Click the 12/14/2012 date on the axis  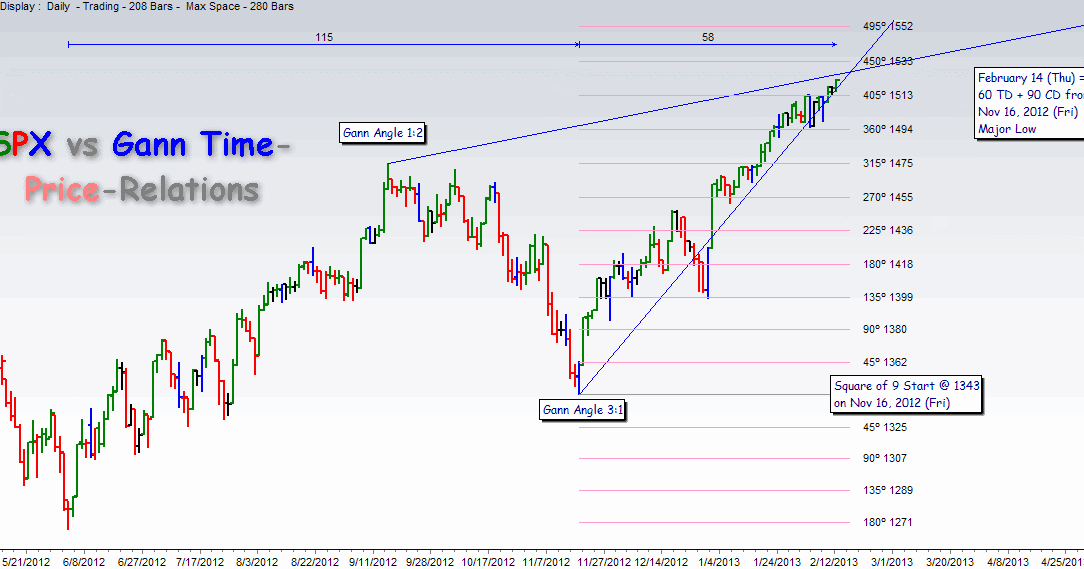[x=662, y=561]
